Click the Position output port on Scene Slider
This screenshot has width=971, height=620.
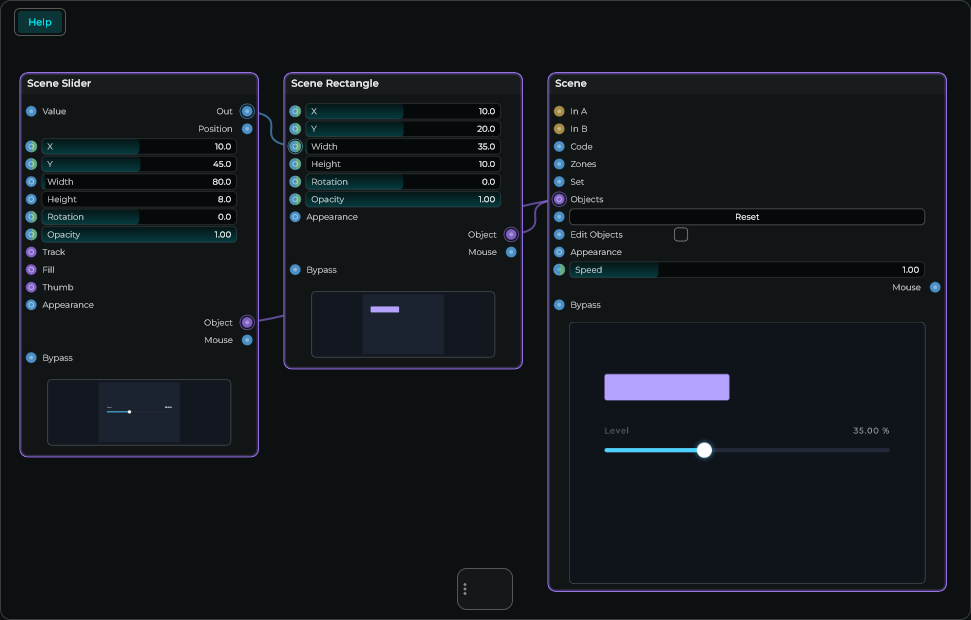coord(247,129)
